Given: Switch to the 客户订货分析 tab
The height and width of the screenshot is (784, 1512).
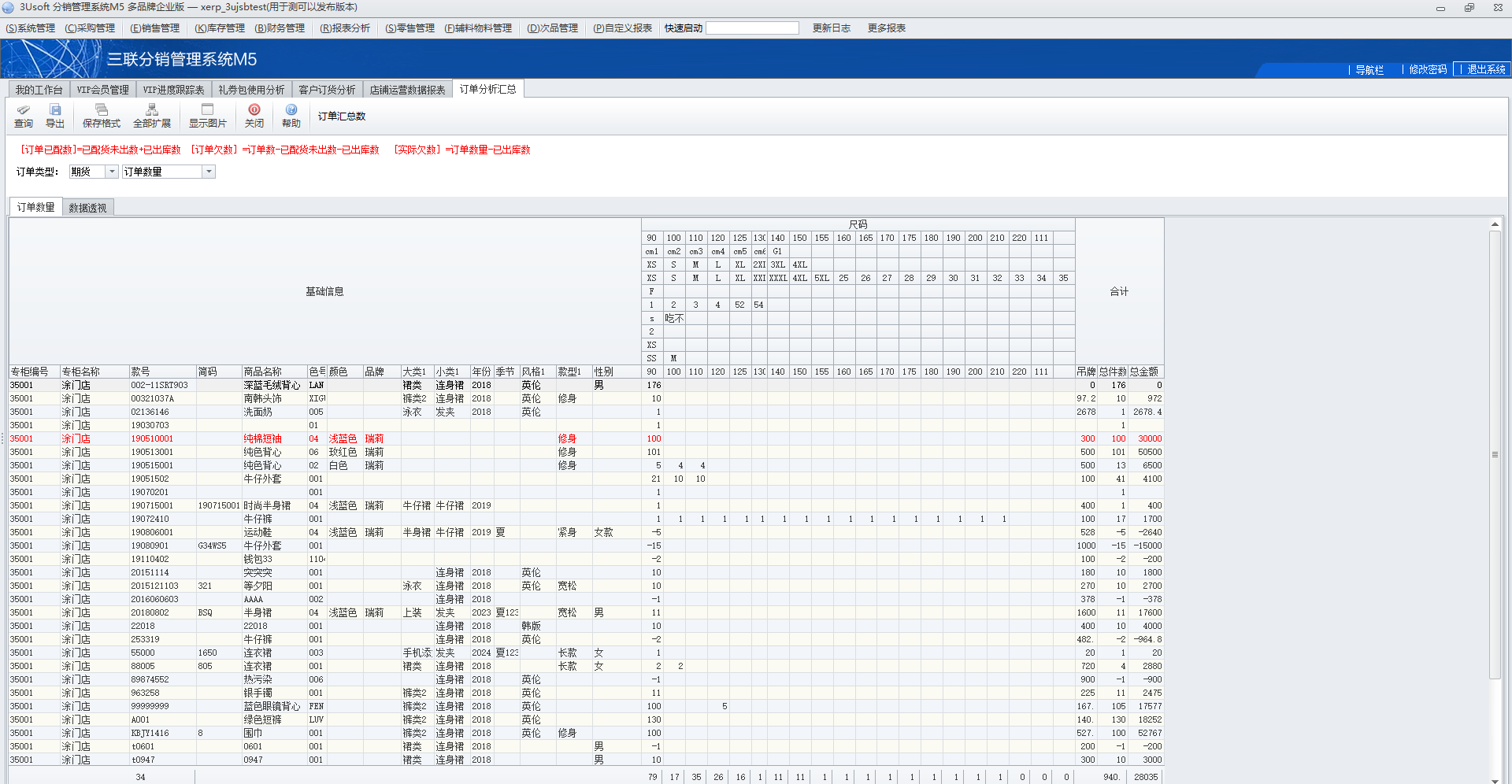Looking at the screenshot, I should (327, 90).
